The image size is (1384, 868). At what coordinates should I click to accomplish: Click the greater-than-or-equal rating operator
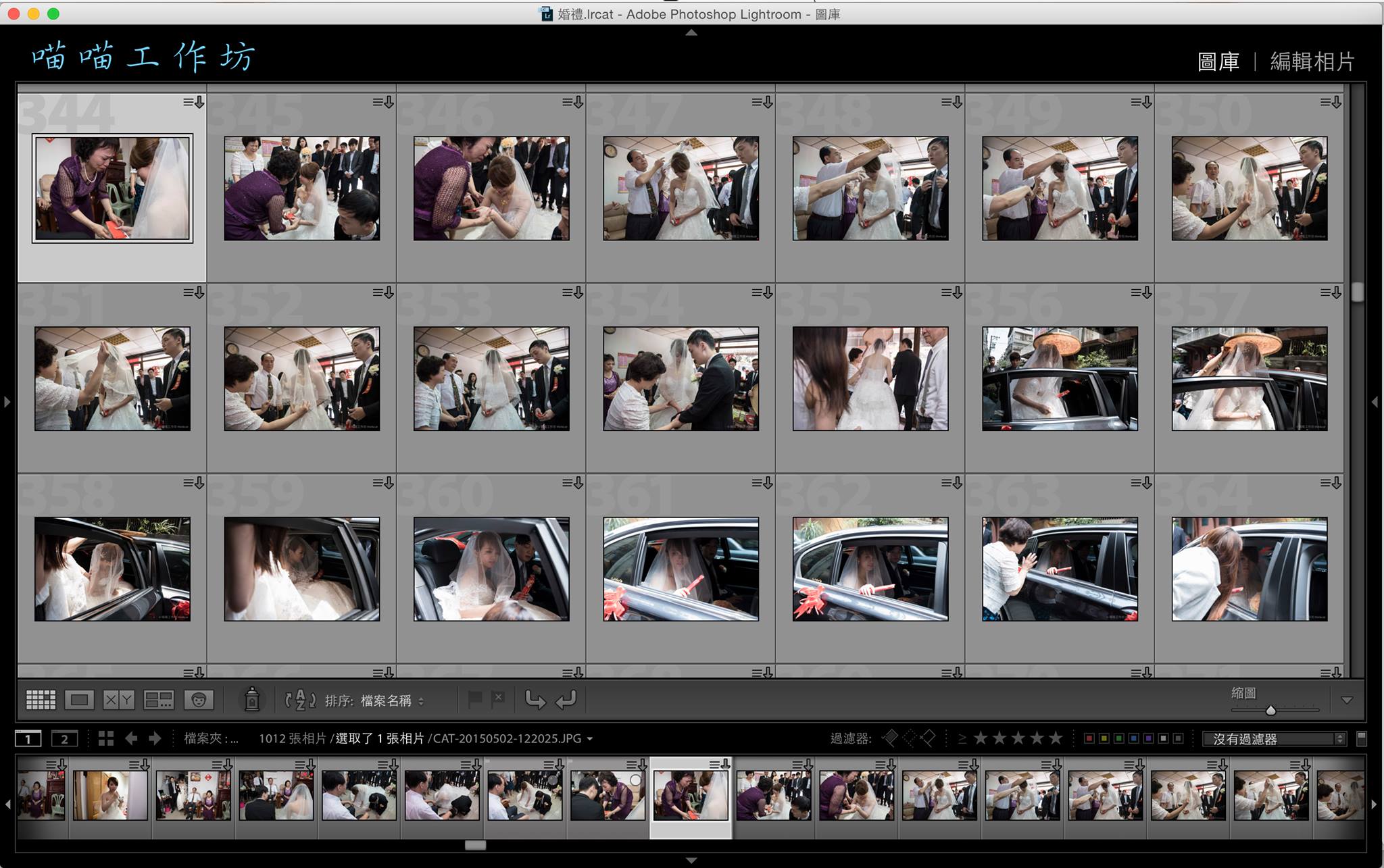coord(962,738)
